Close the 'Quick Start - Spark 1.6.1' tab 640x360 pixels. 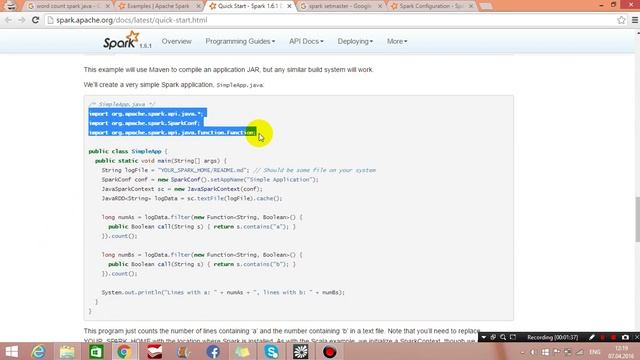coord(289,6)
